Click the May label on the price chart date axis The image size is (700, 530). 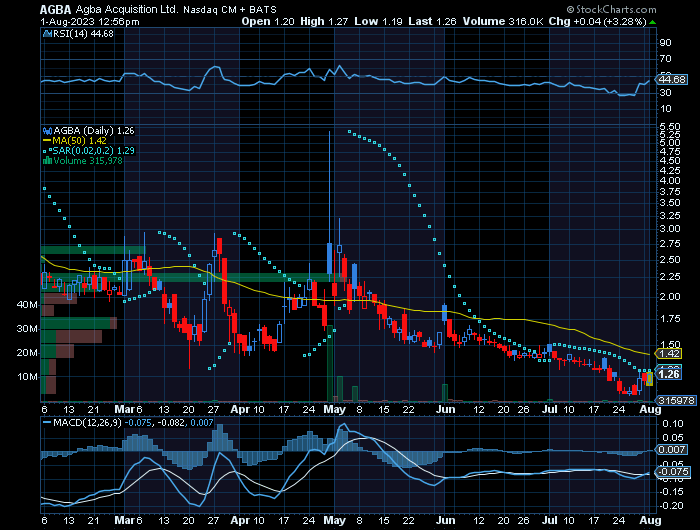click(x=335, y=409)
